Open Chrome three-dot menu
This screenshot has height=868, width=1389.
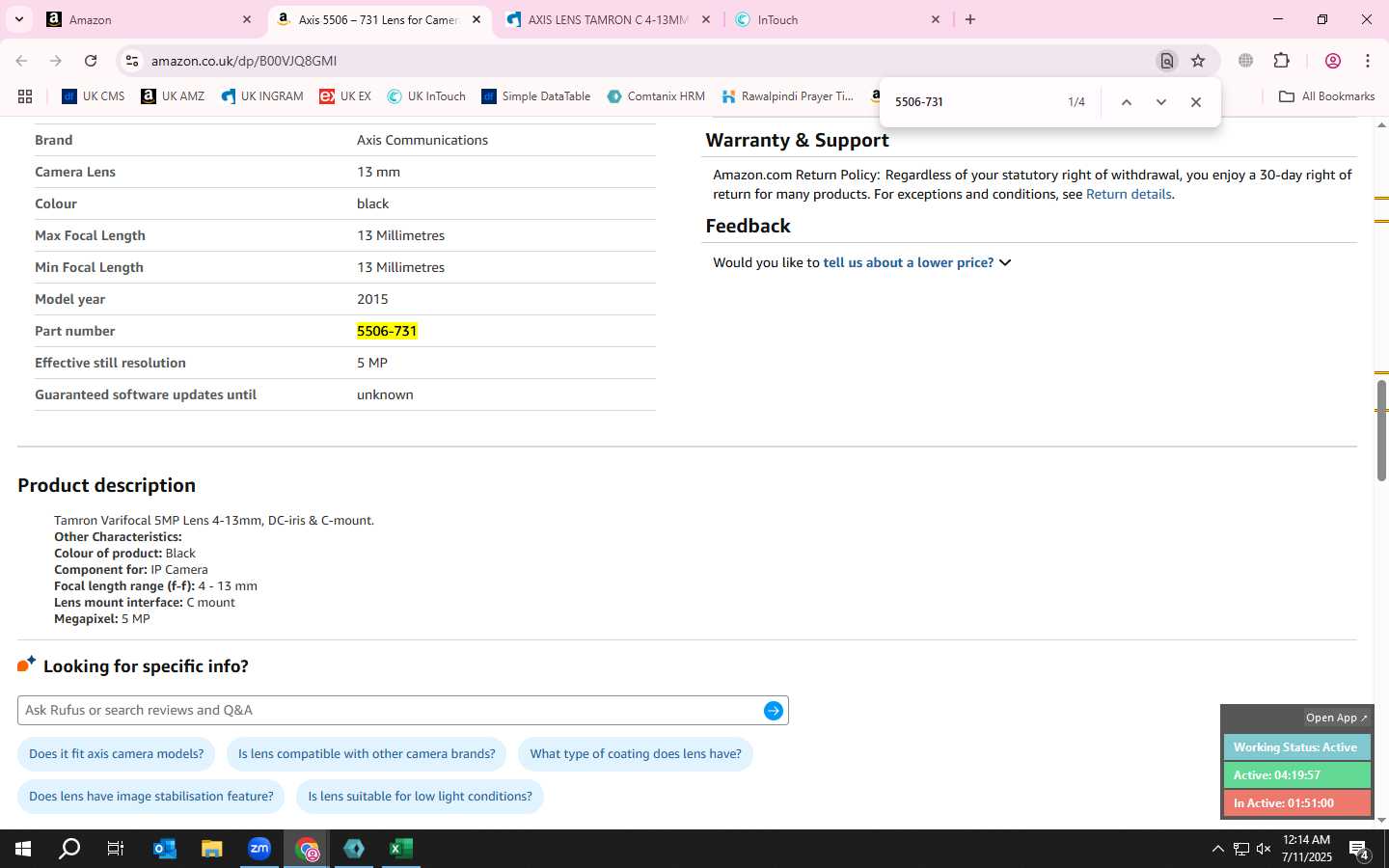pos(1368,61)
